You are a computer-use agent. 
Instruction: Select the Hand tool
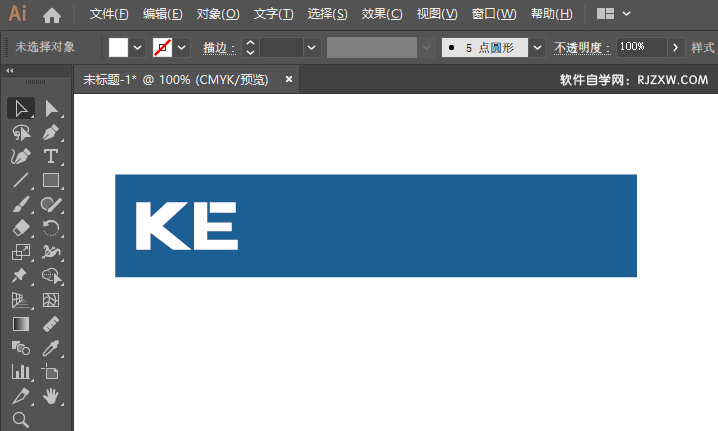click(51, 396)
